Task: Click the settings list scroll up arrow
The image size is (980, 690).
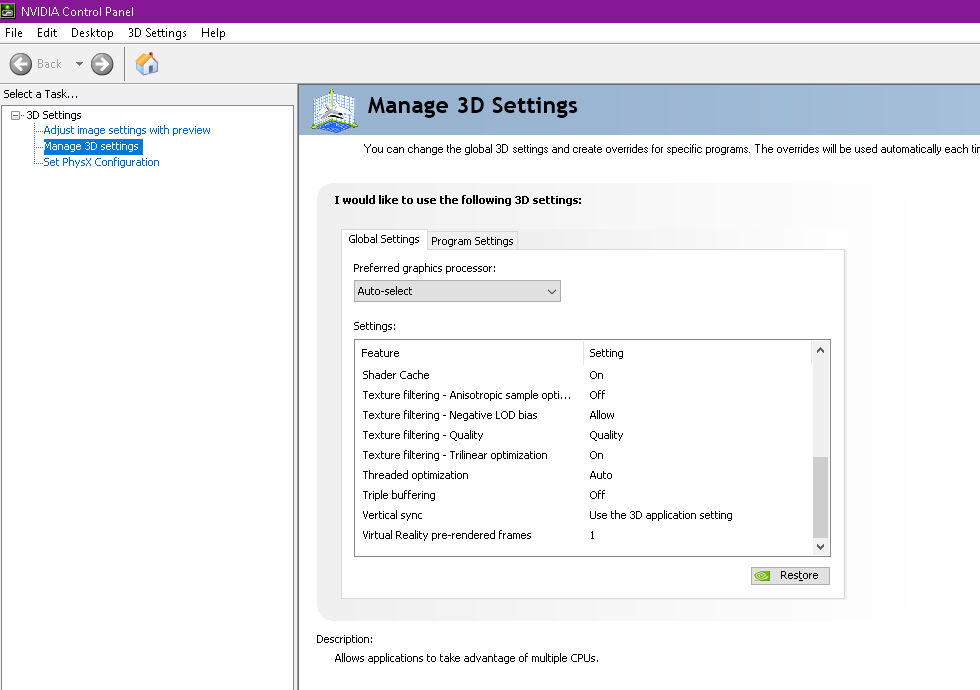Action: coord(821,351)
